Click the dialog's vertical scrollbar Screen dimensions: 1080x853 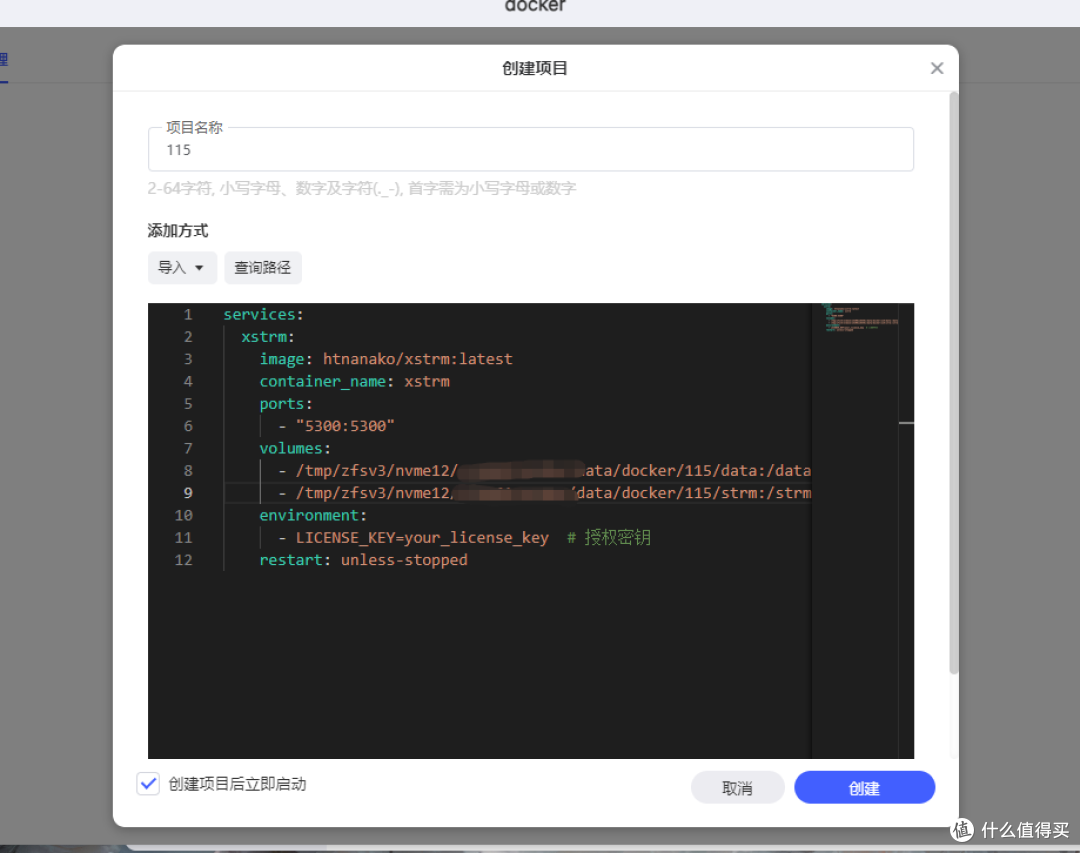click(x=953, y=382)
